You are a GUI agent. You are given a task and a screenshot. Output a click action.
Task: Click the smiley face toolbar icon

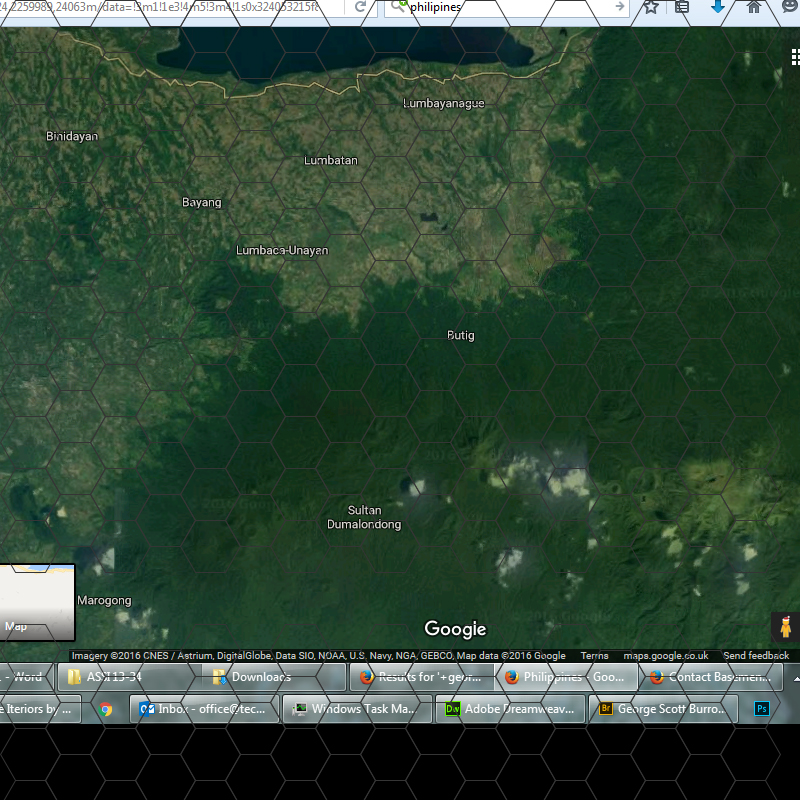coord(790,6)
